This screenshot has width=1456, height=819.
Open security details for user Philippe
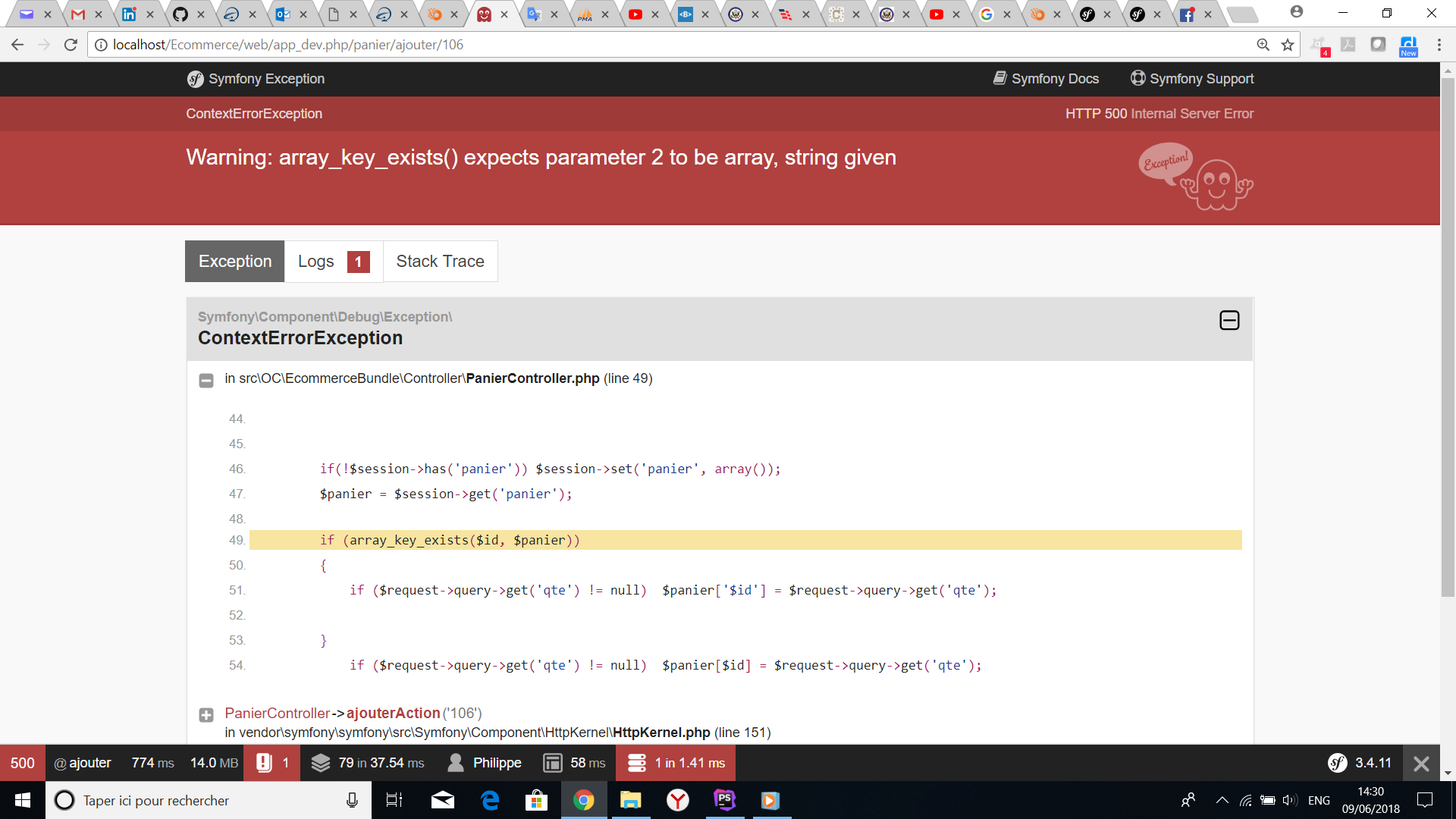pos(484,762)
